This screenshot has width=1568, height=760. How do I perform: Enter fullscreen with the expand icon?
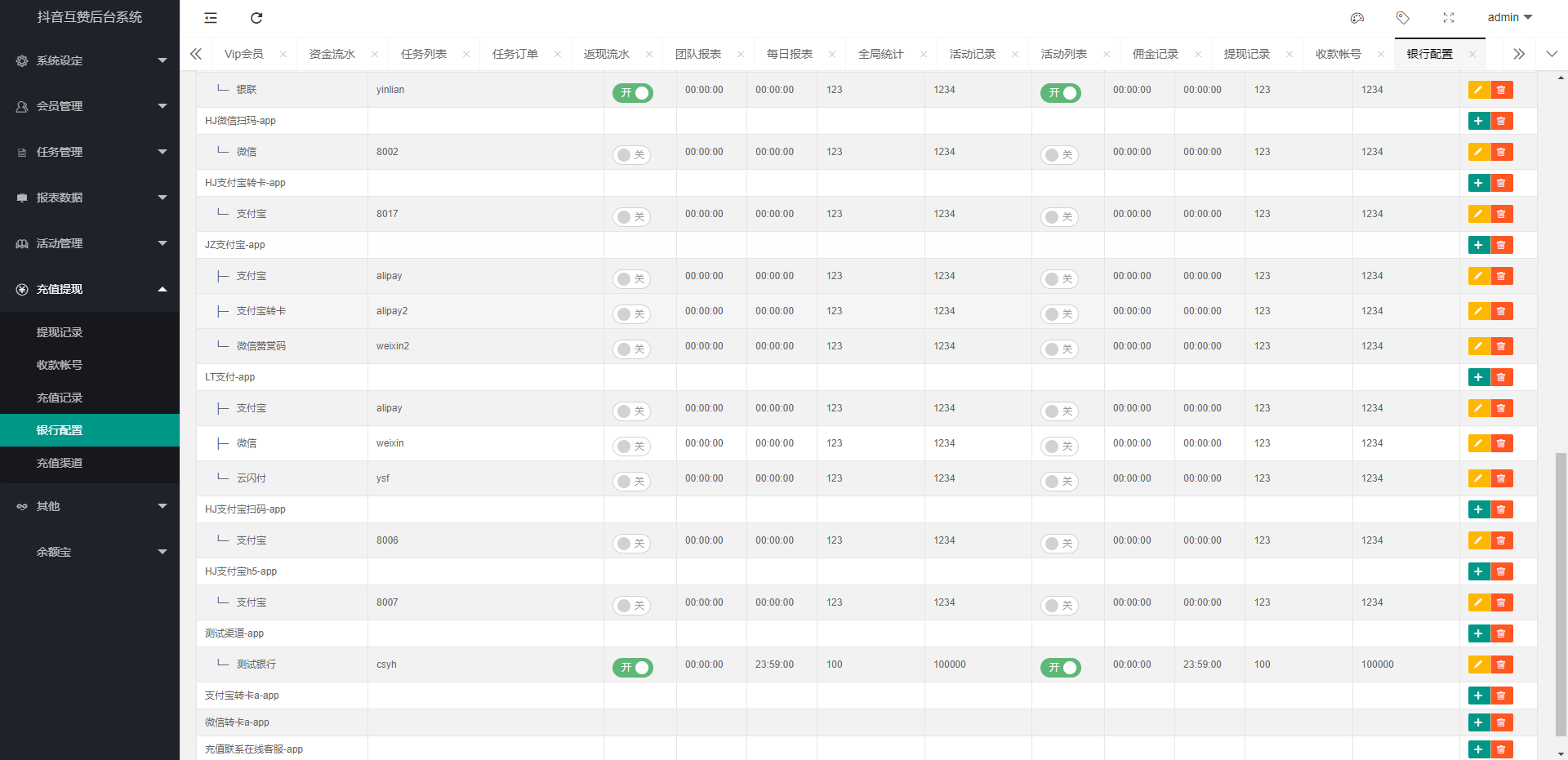(x=1449, y=18)
